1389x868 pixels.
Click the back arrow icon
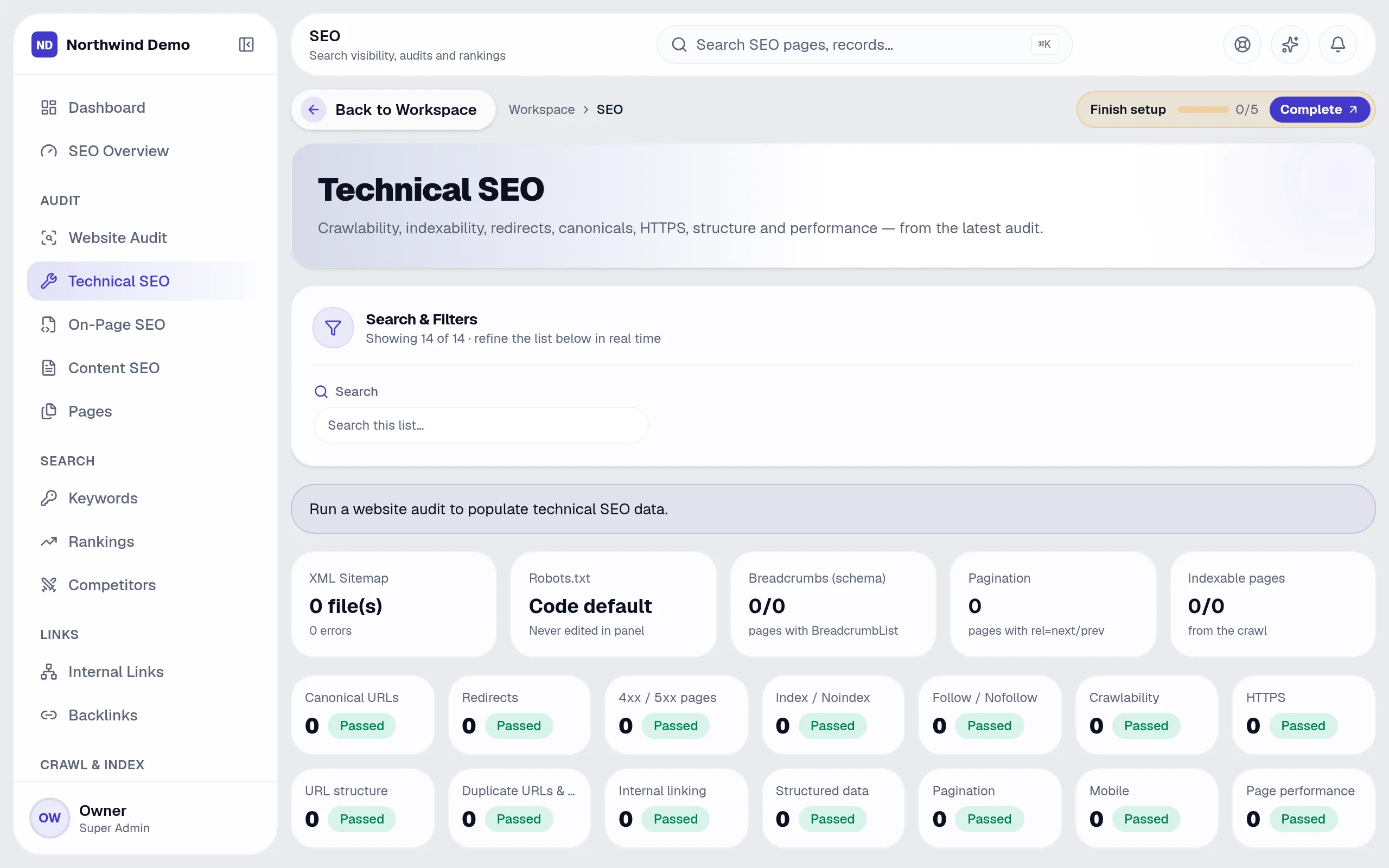tap(314, 110)
